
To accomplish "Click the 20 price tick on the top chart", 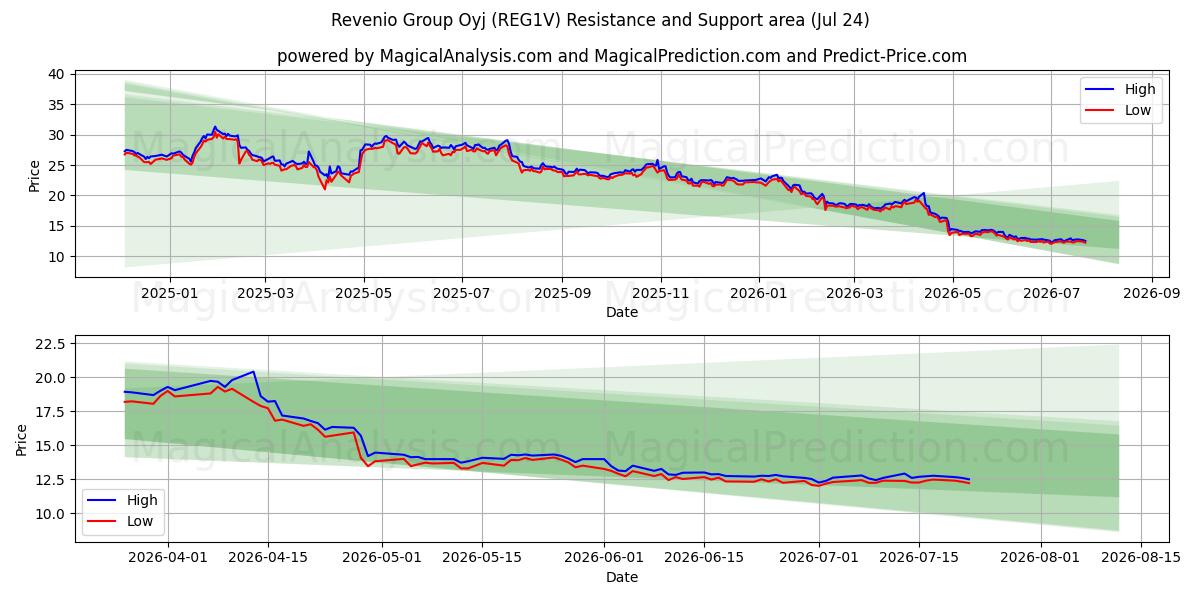I will (56, 196).
